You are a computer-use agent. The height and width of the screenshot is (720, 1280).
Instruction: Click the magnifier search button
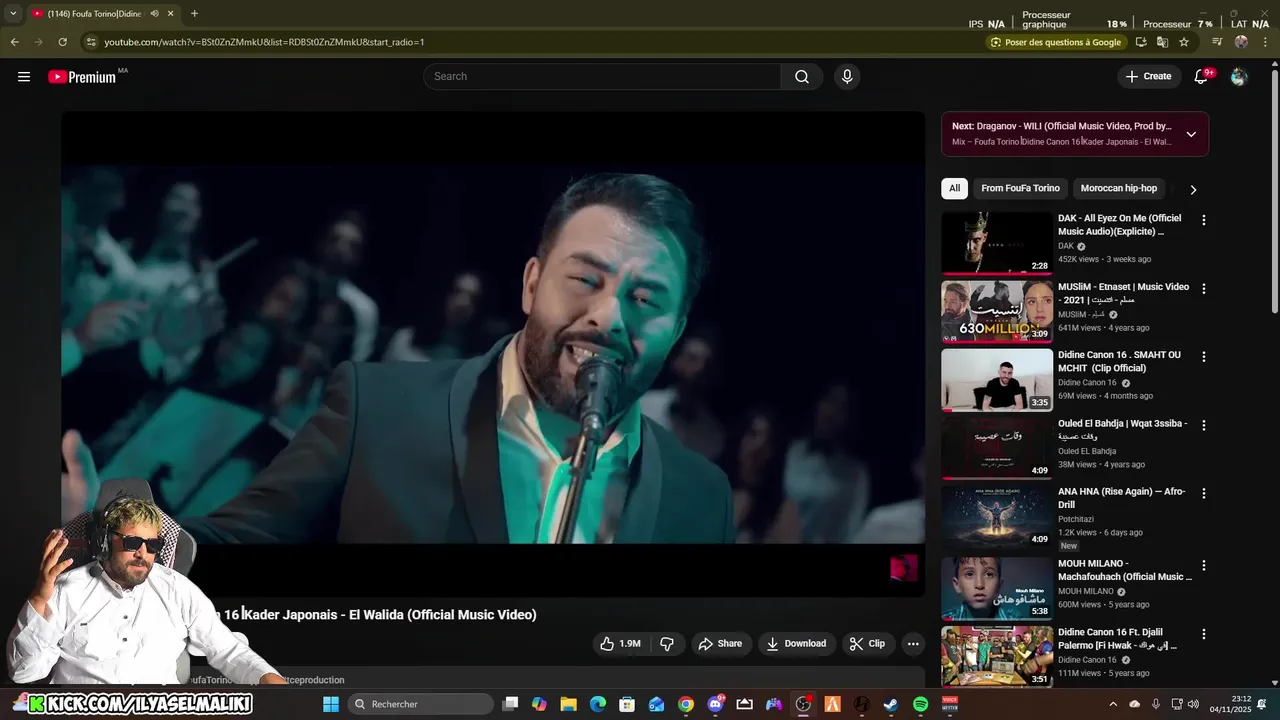tap(802, 77)
